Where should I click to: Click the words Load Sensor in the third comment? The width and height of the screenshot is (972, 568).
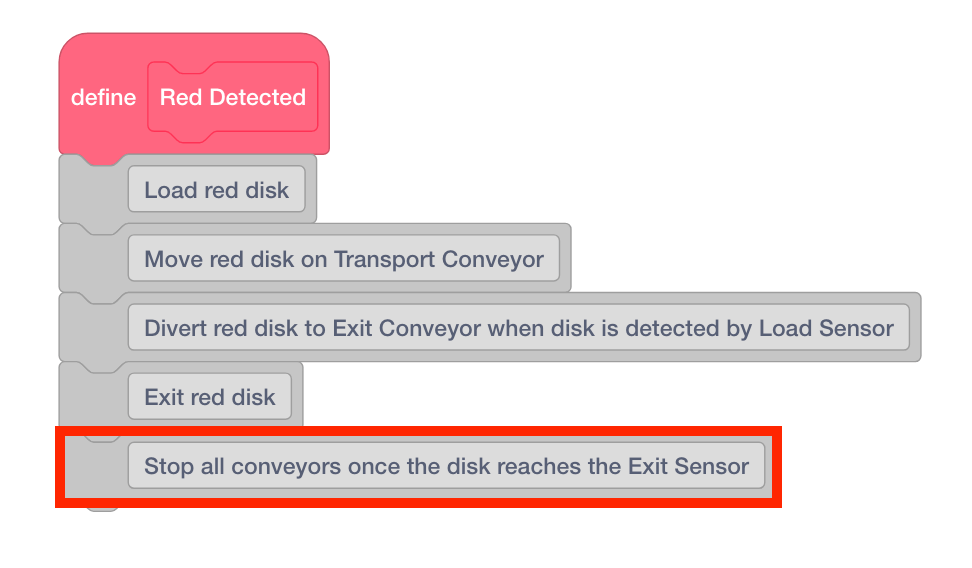(826, 329)
